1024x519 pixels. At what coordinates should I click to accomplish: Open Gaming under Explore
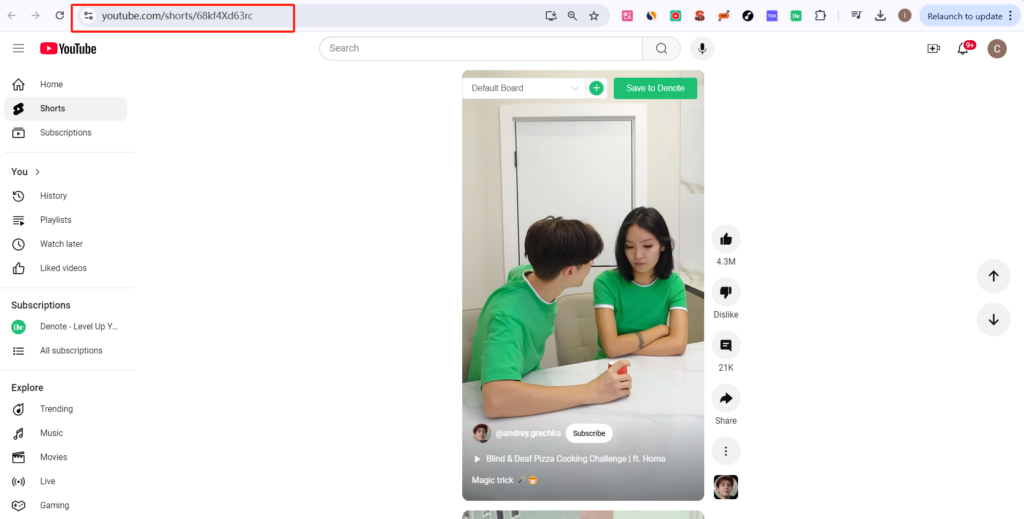coord(65,505)
